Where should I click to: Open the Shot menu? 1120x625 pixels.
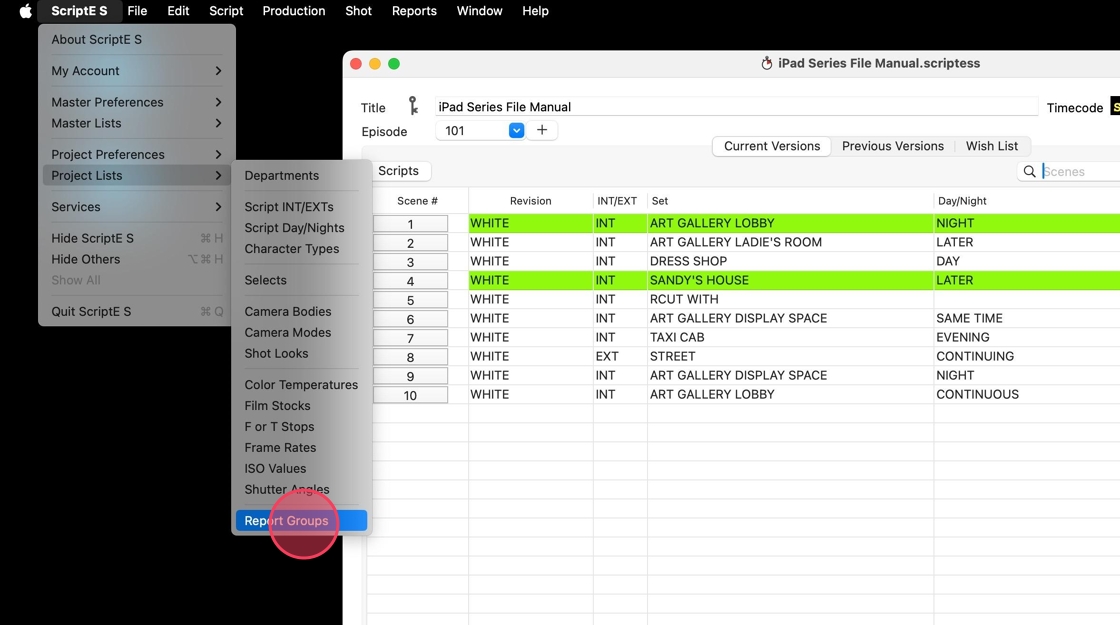pyautogui.click(x=358, y=11)
